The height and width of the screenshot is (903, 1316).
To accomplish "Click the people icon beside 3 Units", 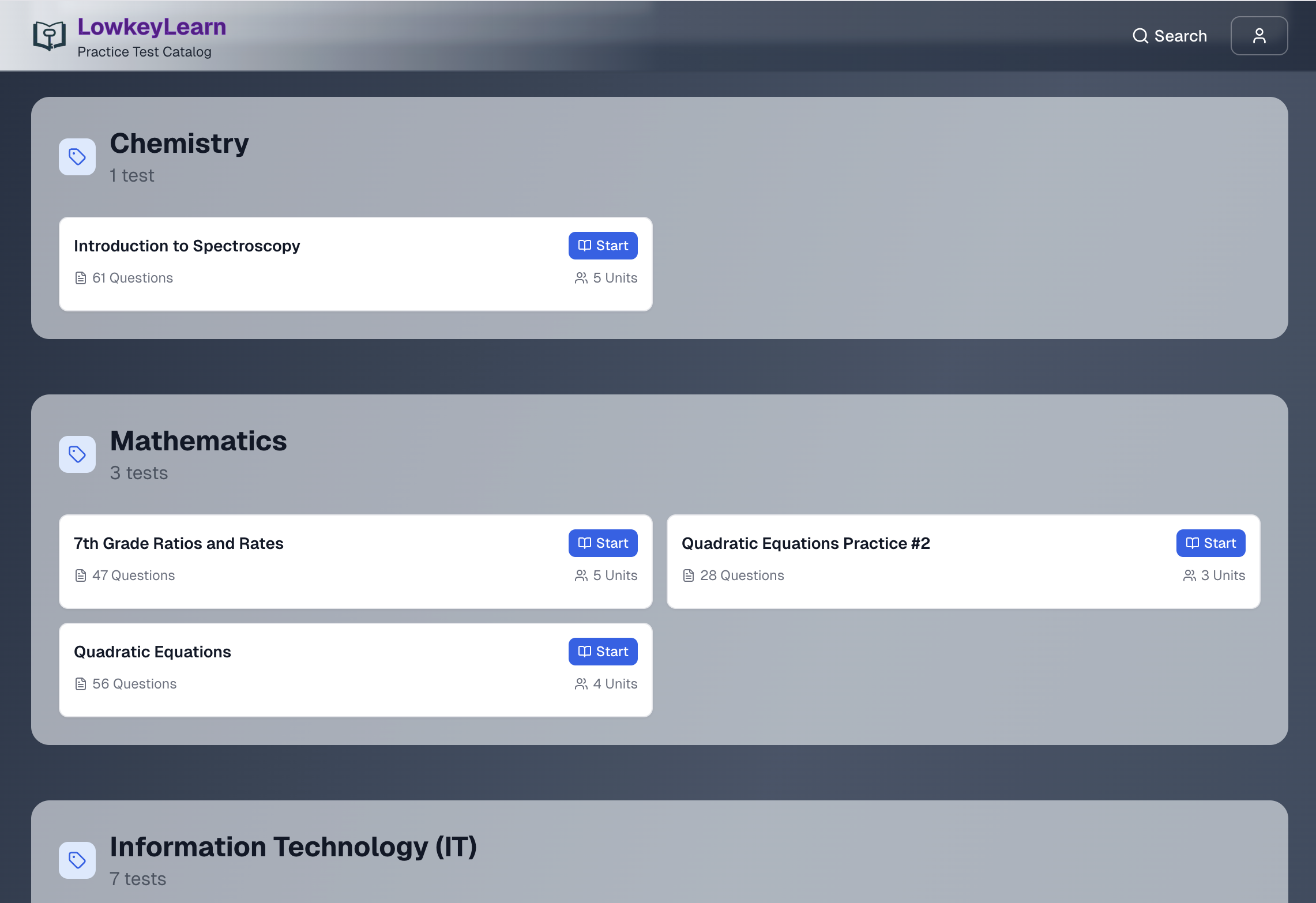I will coord(1189,575).
